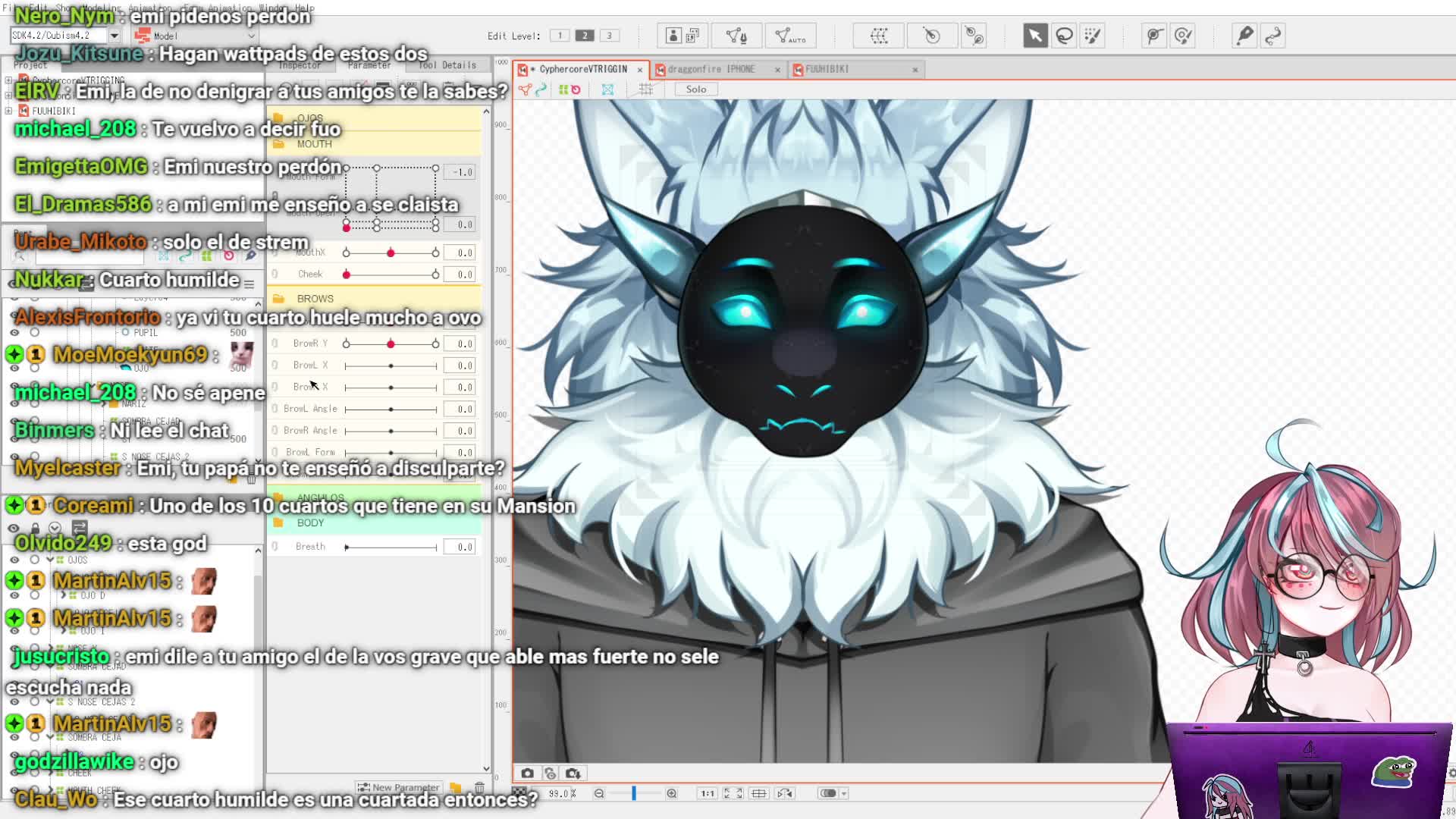Click the save snapshot camera icon
This screenshot has height=819, width=1456.
pyautogui.click(x=573, y=773)
